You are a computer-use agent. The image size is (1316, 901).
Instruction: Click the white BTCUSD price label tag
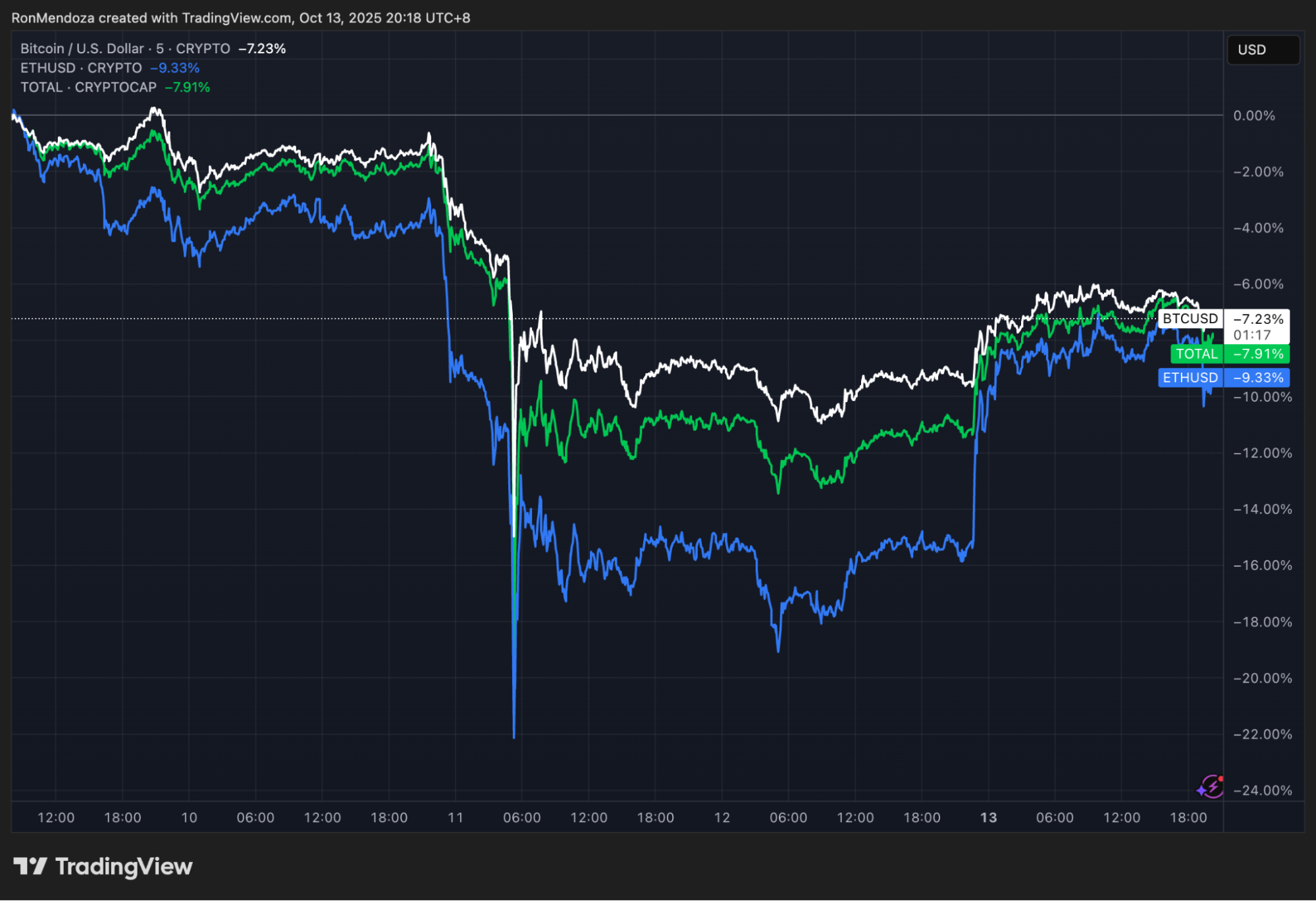click(1190, 319)
